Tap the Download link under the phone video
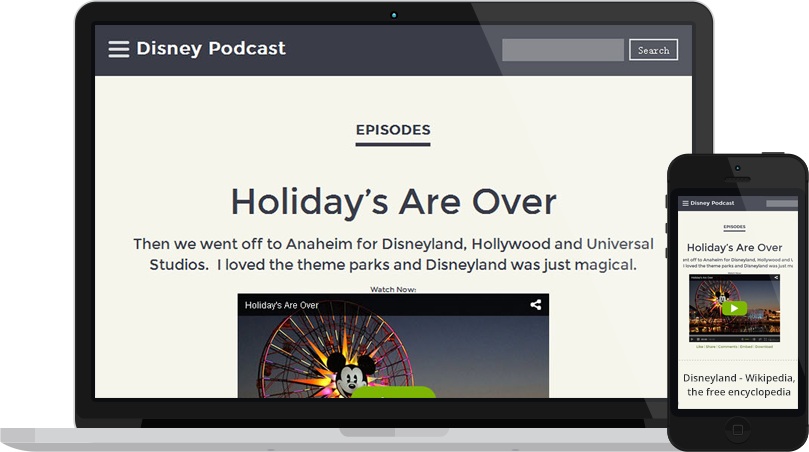The image size is (809, 452). 764,347
